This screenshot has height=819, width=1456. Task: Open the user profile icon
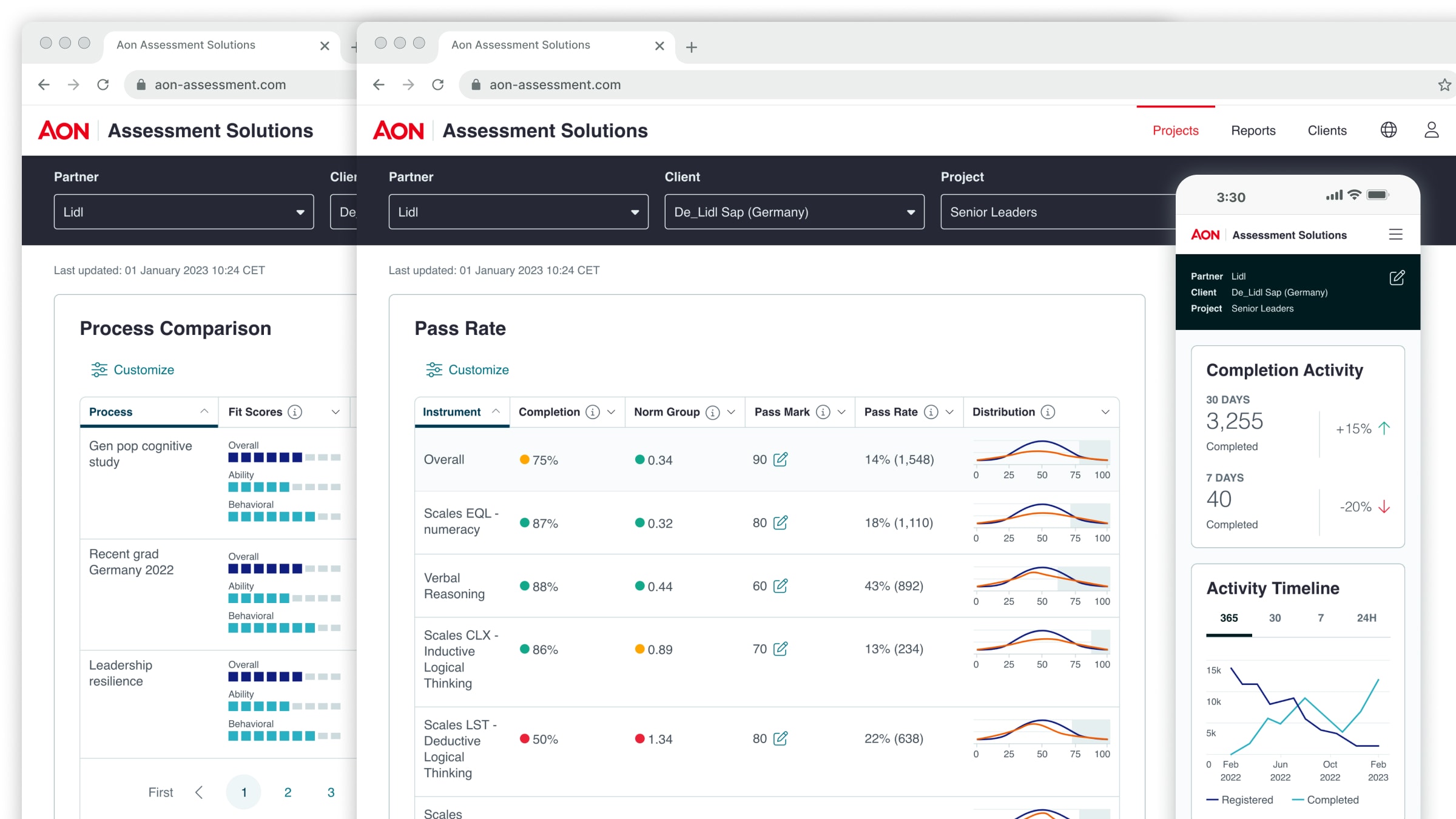coord(1431,130)
